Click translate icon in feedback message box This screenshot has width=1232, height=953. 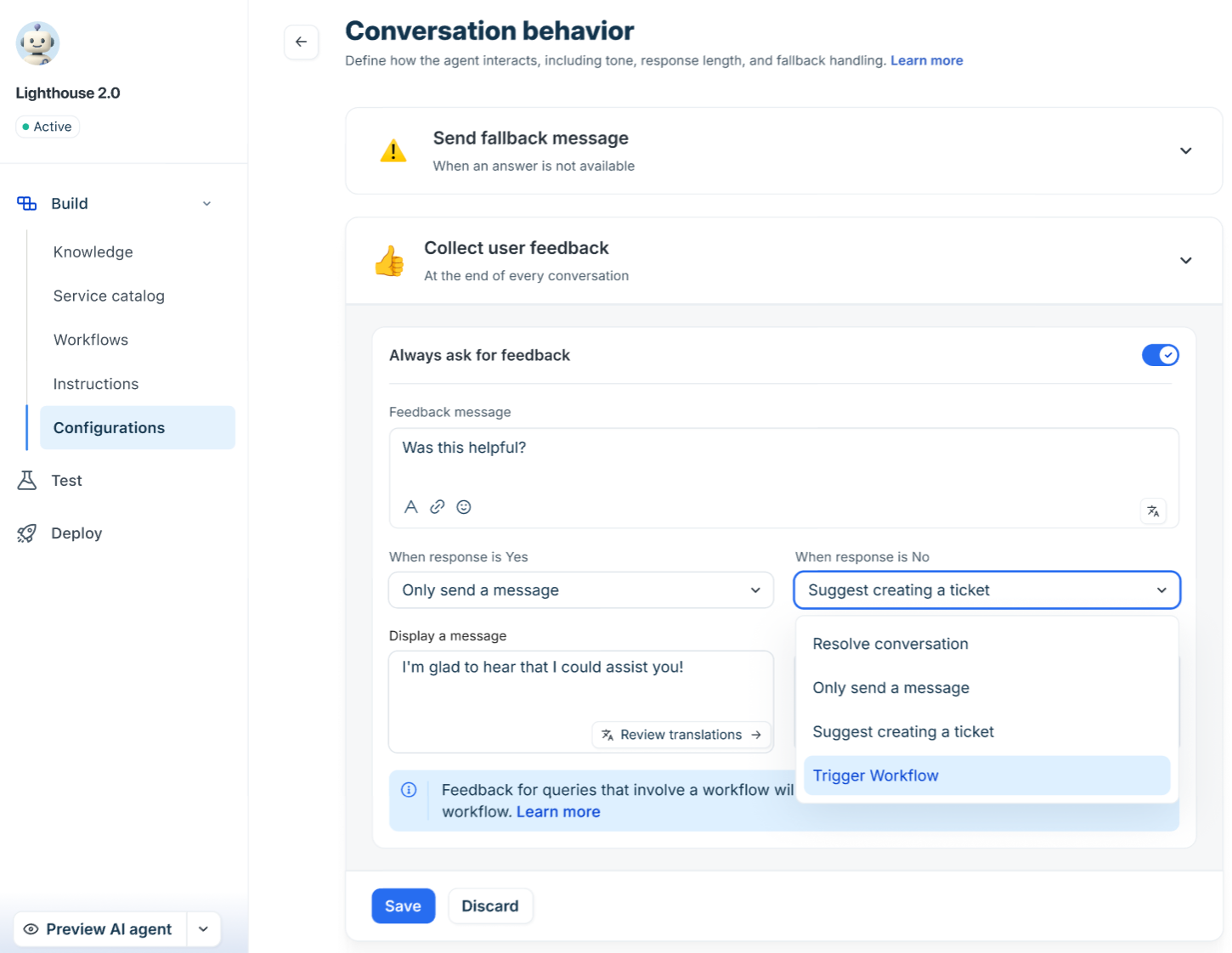pyautogui.click(x=1153, y=510)
